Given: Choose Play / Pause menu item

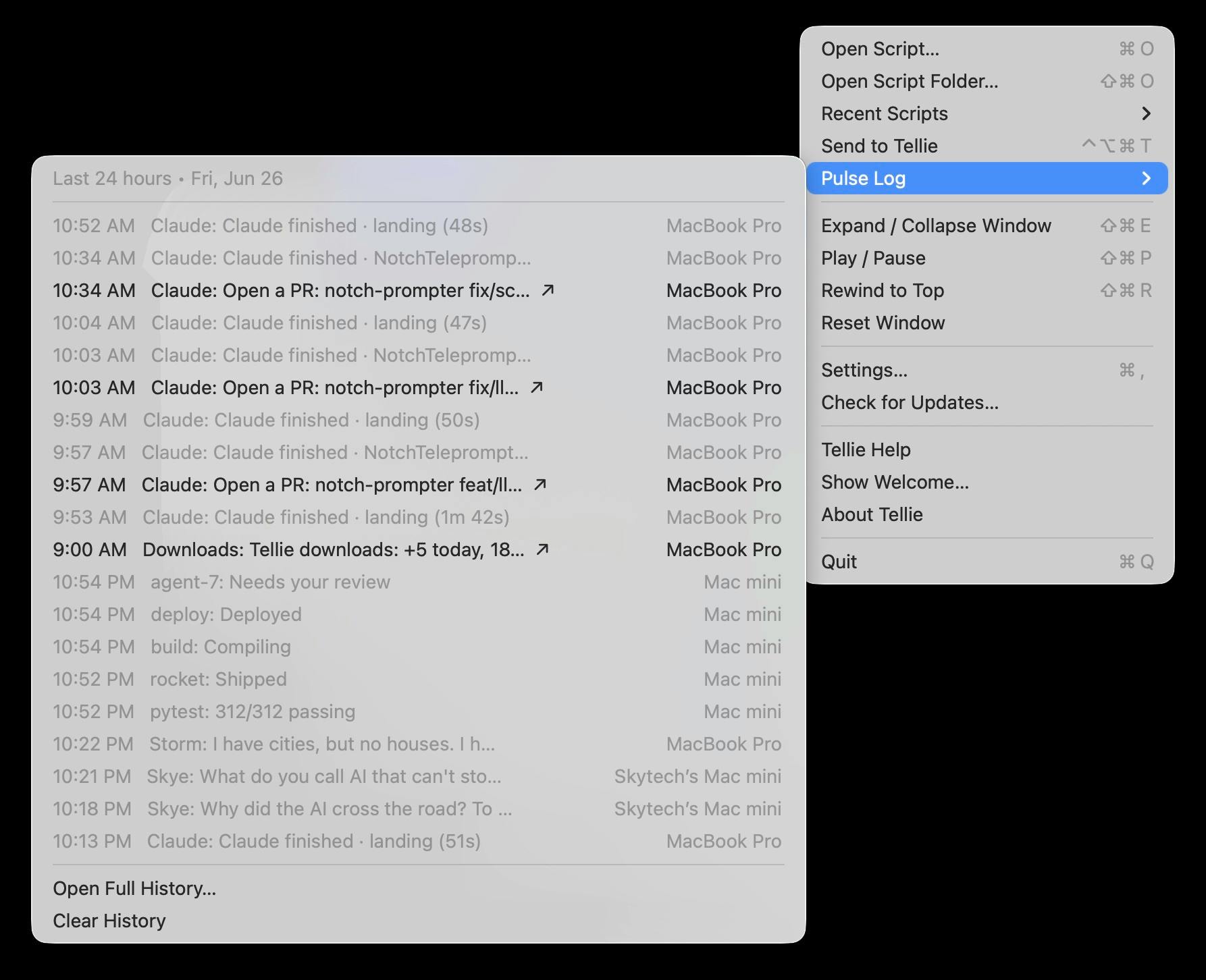Looking at the screenshot, I should pos(987,258).
